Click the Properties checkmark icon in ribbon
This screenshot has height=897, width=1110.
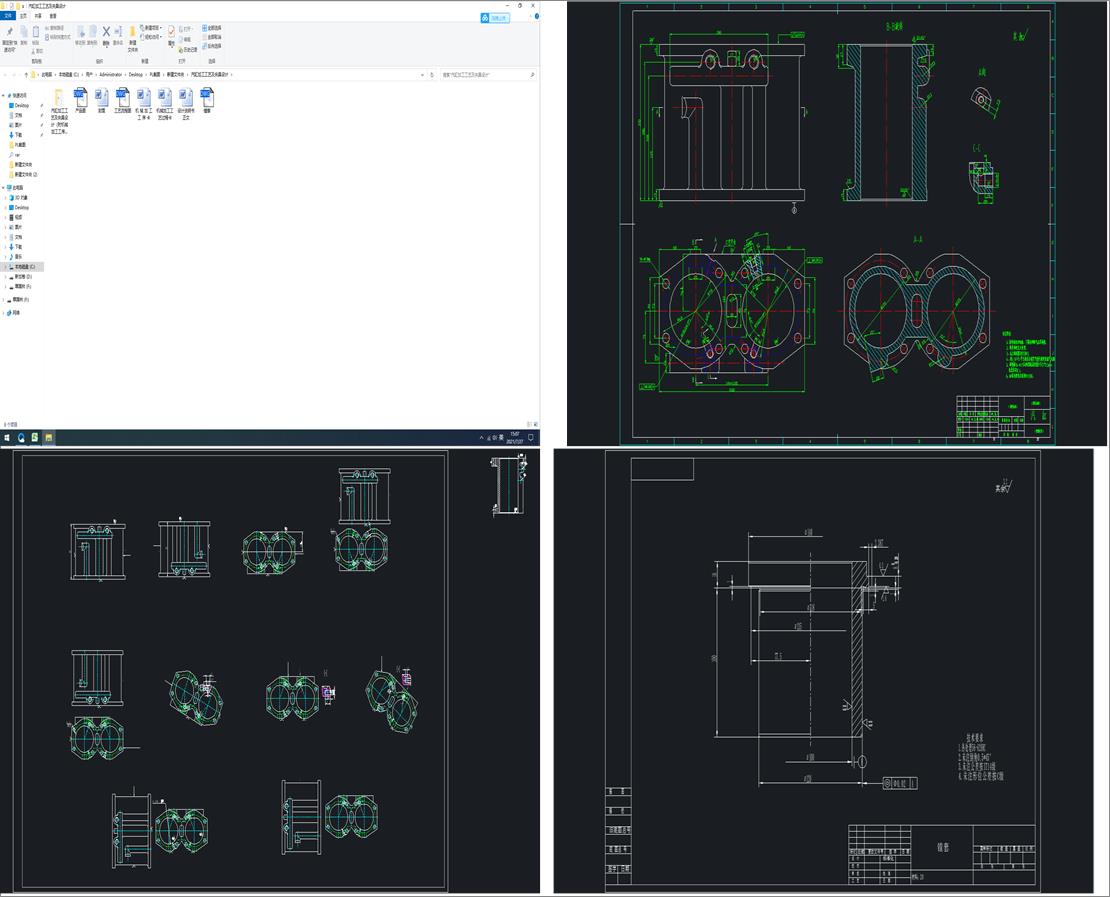click(171, 33)
